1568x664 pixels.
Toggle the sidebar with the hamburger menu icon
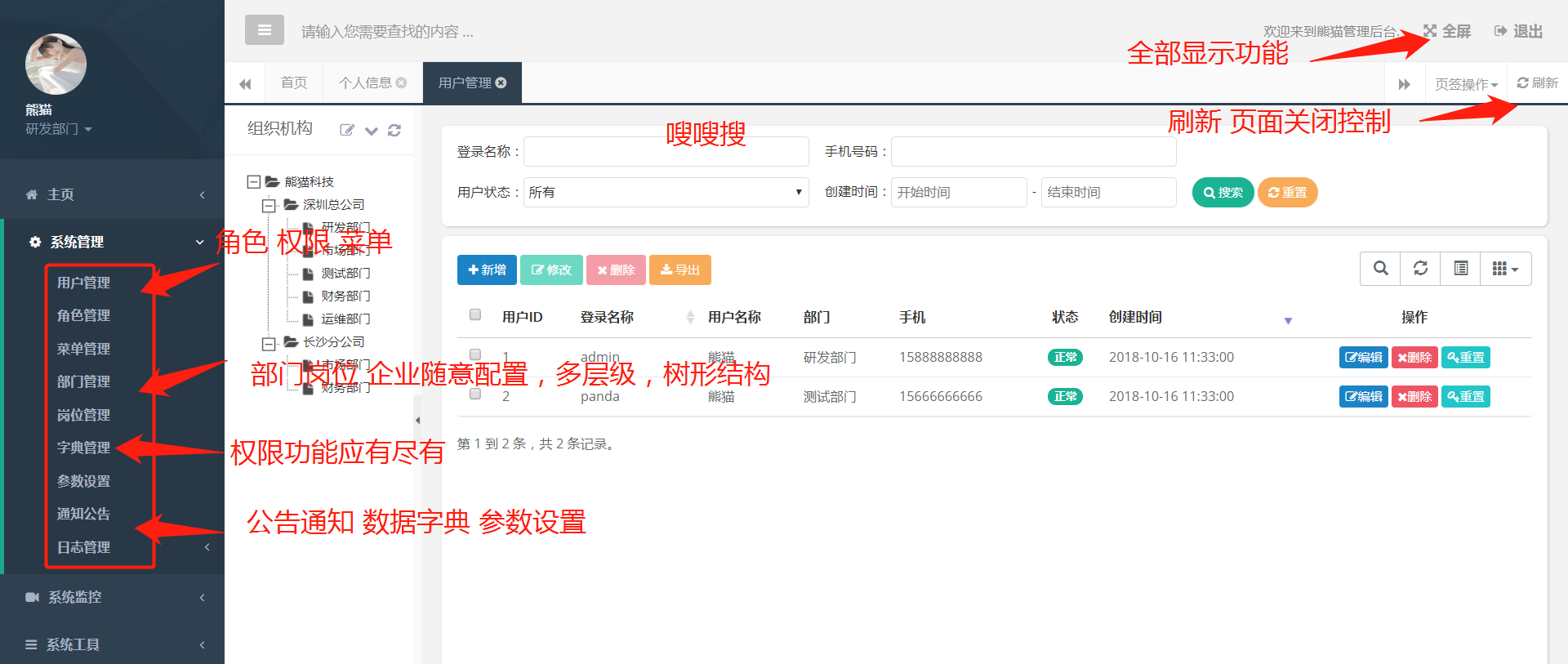(264, 30)
